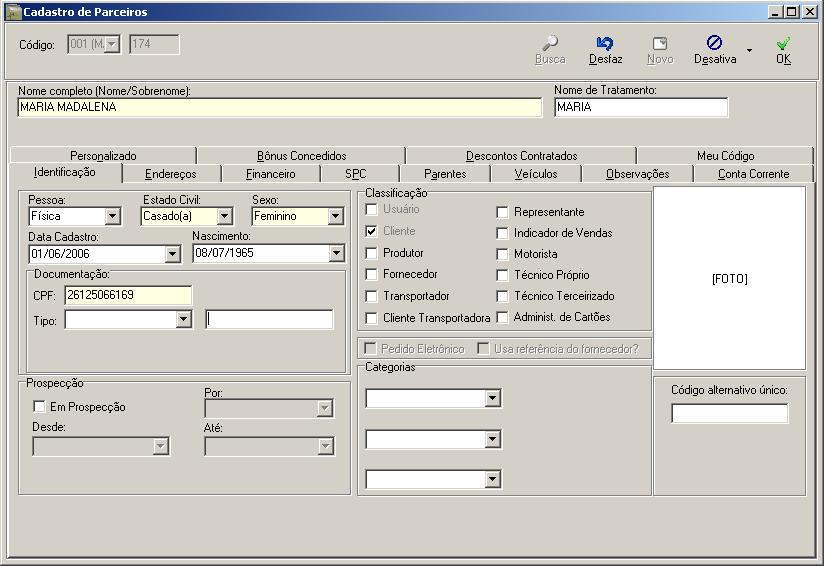Switch to the Personalizado tab
The height and width of the screenshot is (566, 824).
tap(103, 156)
